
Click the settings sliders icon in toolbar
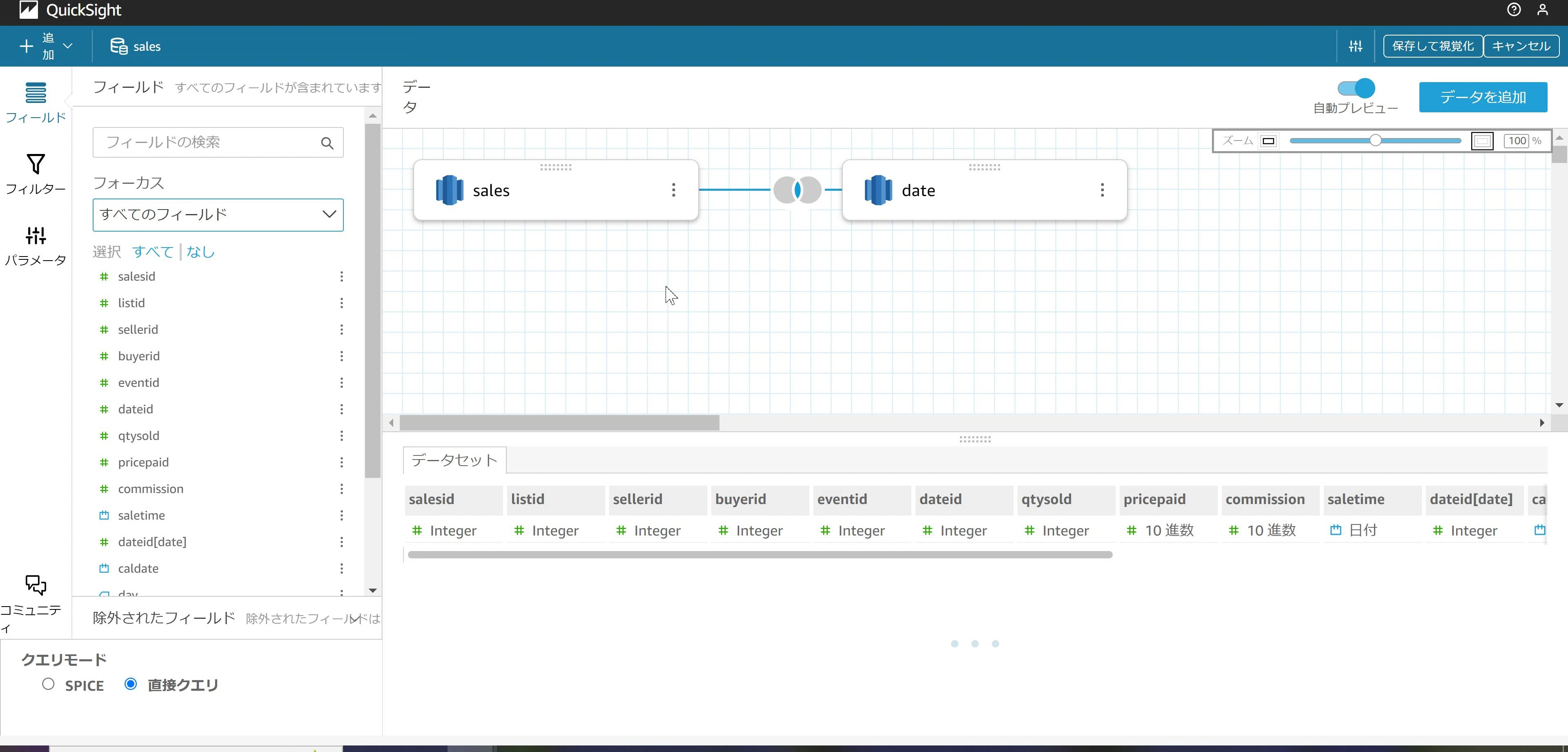(1356, 46)
